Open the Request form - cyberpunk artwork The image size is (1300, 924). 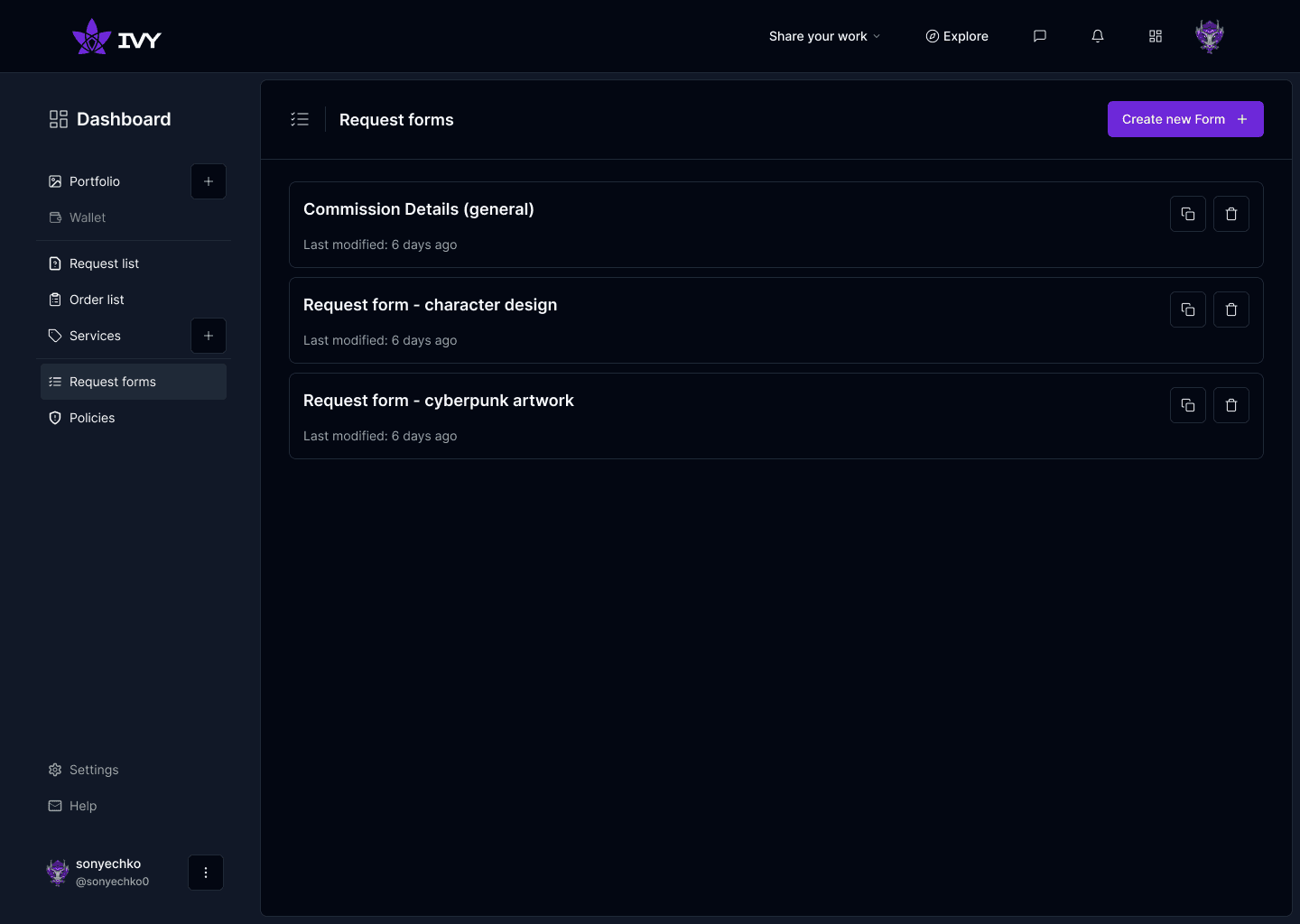pyautogui.click(x=776, y=416)
